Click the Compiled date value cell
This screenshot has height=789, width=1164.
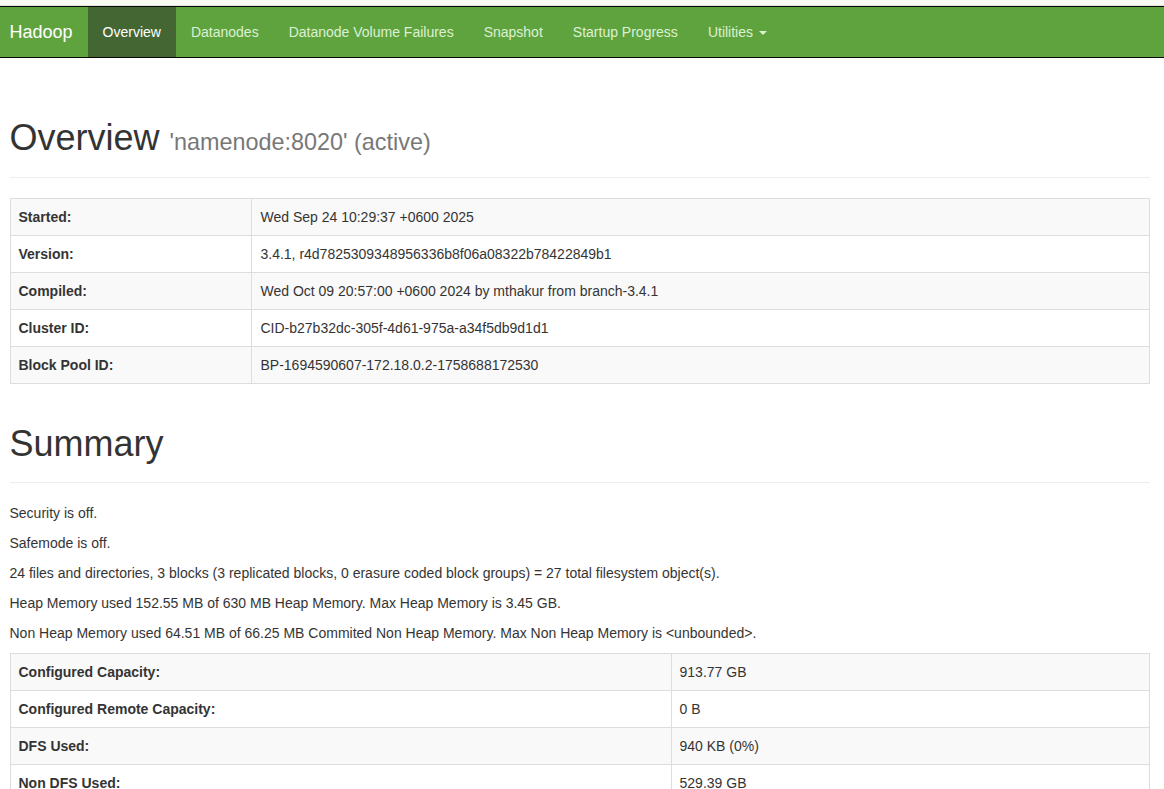(459, 291)
